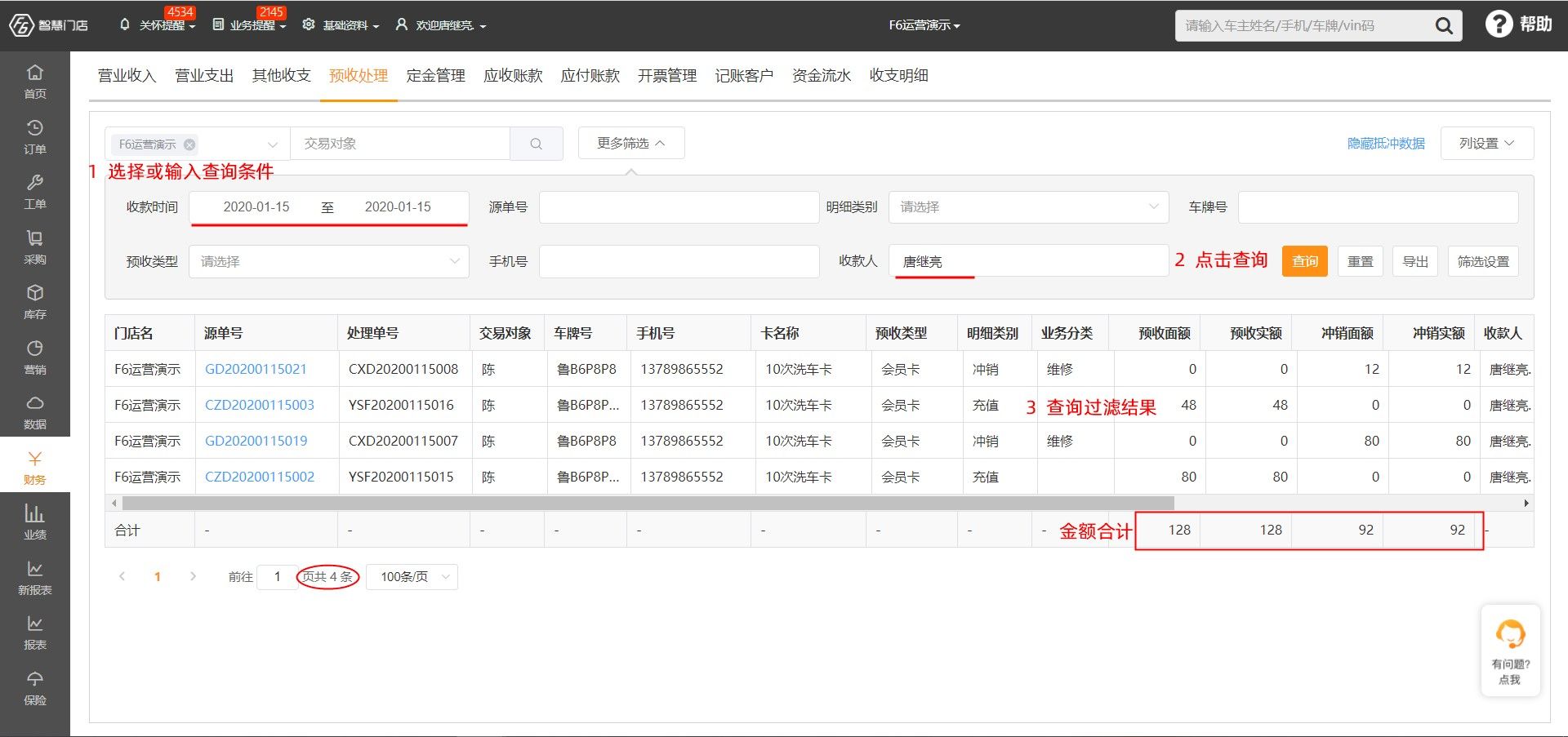Image resolution: width=1568 pixels, height=737 pixels.
Task: Click the top search magnifier icon
Action: click(1444, 26)
